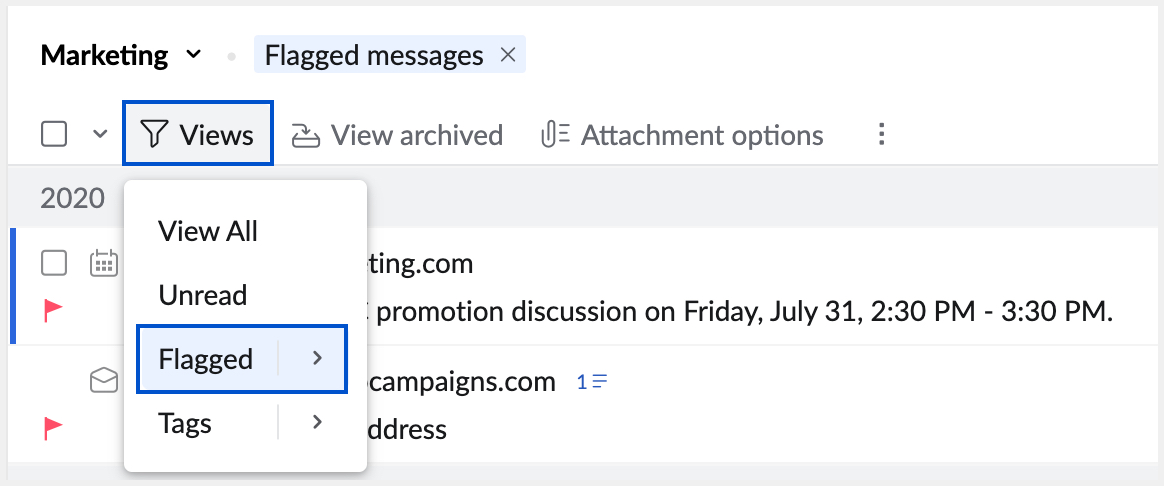
Task: Click the Views filter funnel icon
Action: pos(152,134)
